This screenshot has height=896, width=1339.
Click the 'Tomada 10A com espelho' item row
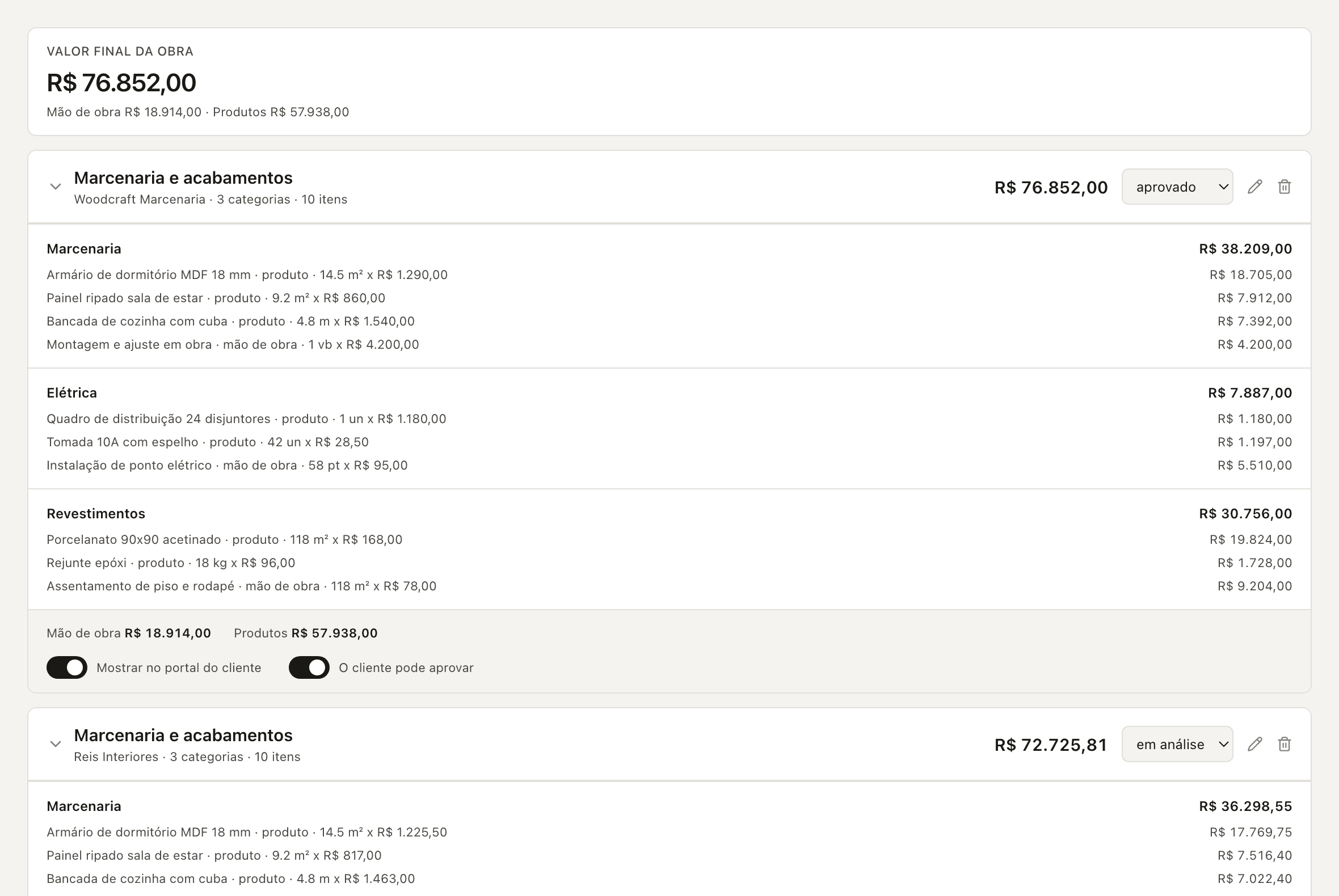point(669,442)
